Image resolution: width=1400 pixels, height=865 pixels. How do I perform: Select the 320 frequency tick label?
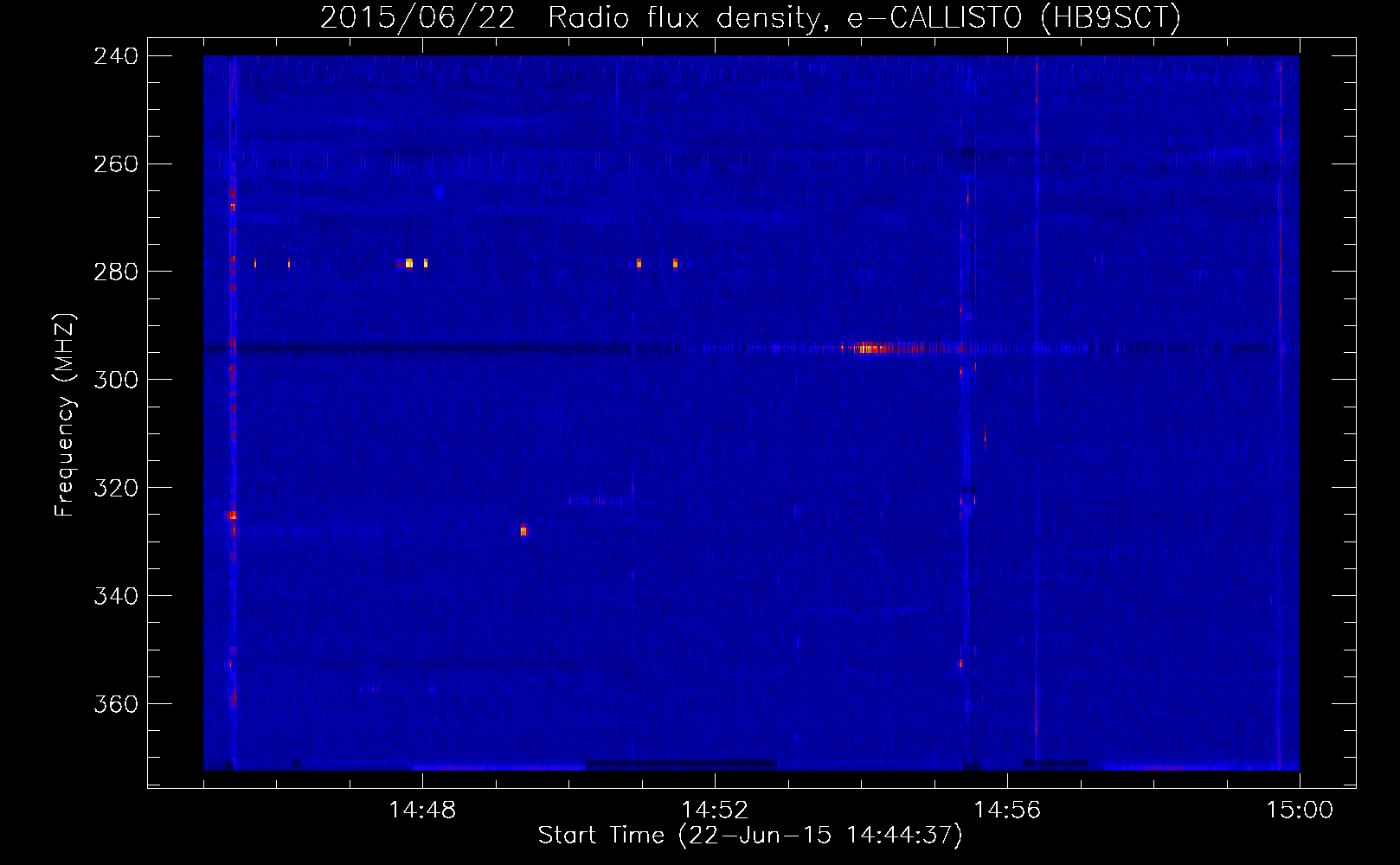[x=116, y=488]
